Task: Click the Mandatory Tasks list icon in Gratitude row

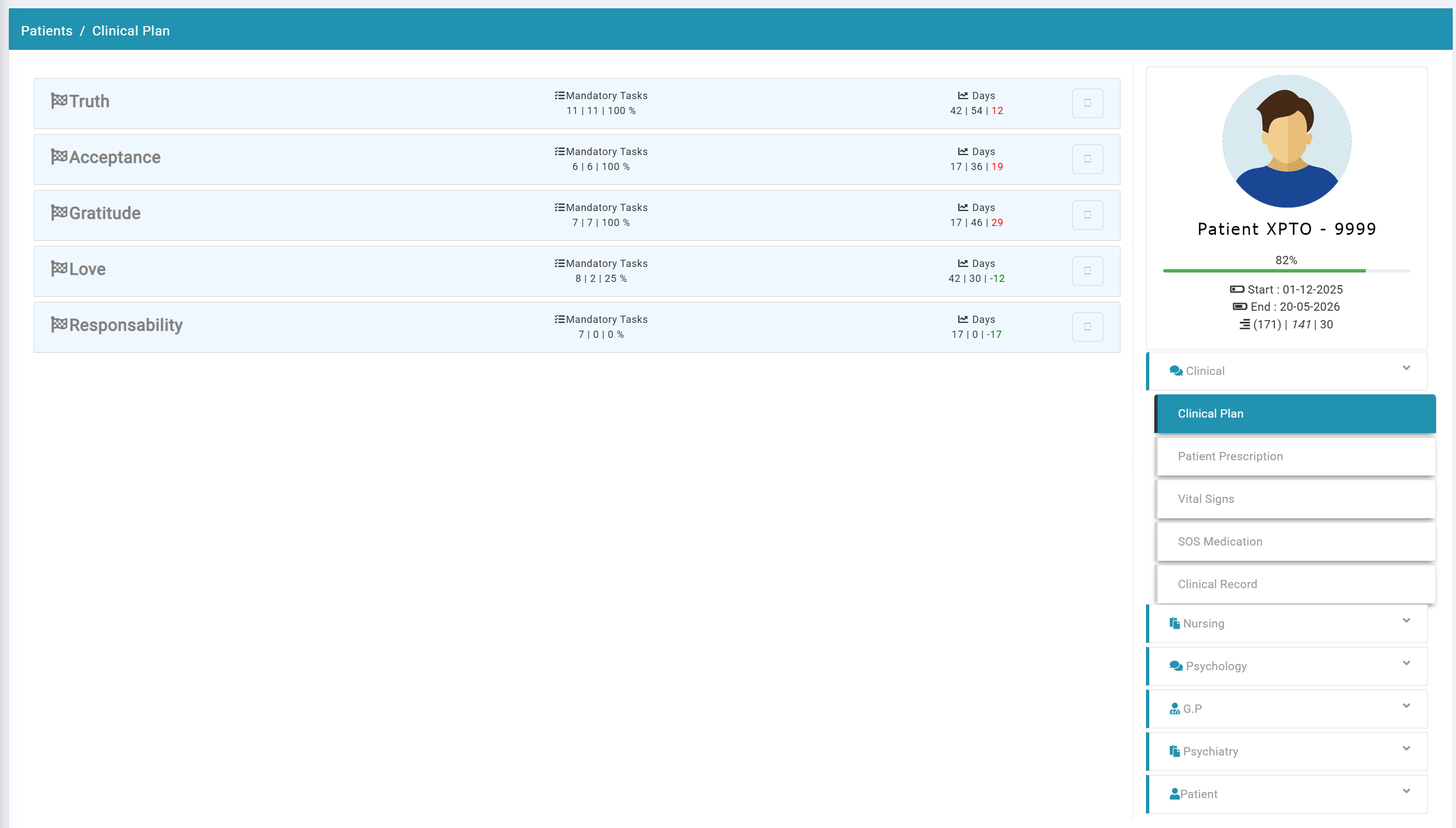Action: (559, 208)
